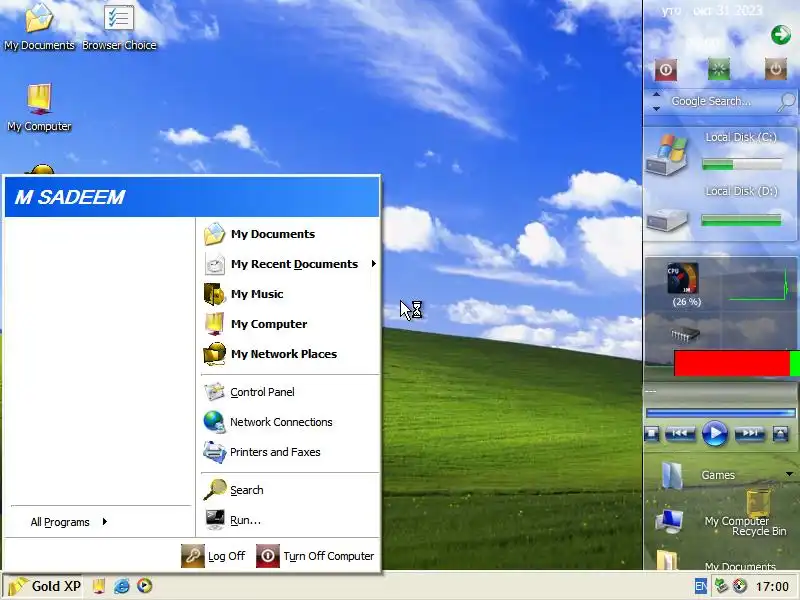Click the brown standby power icon in sidebar
This screenshot has height=600, width=800.
[776, 69]
